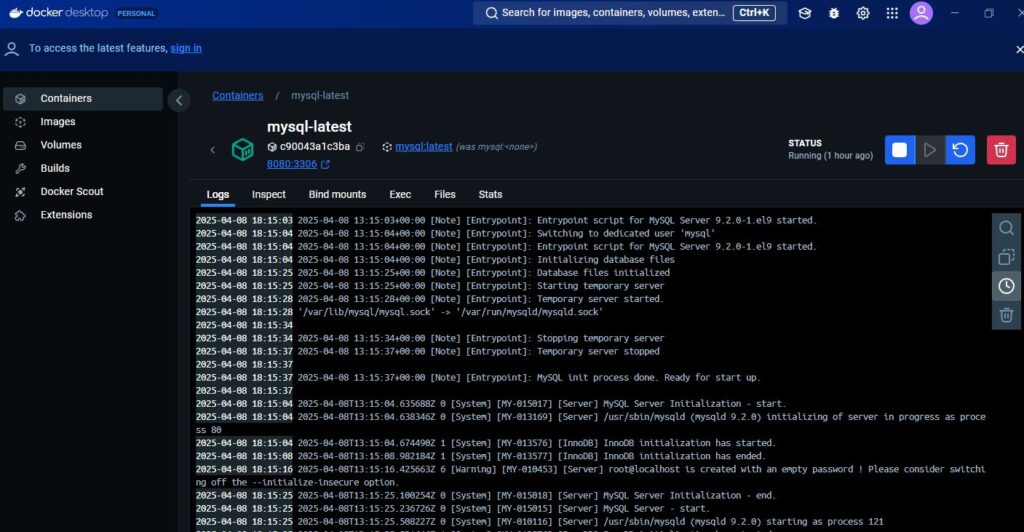Delete the container with red trash button

tap(1001, 150)
